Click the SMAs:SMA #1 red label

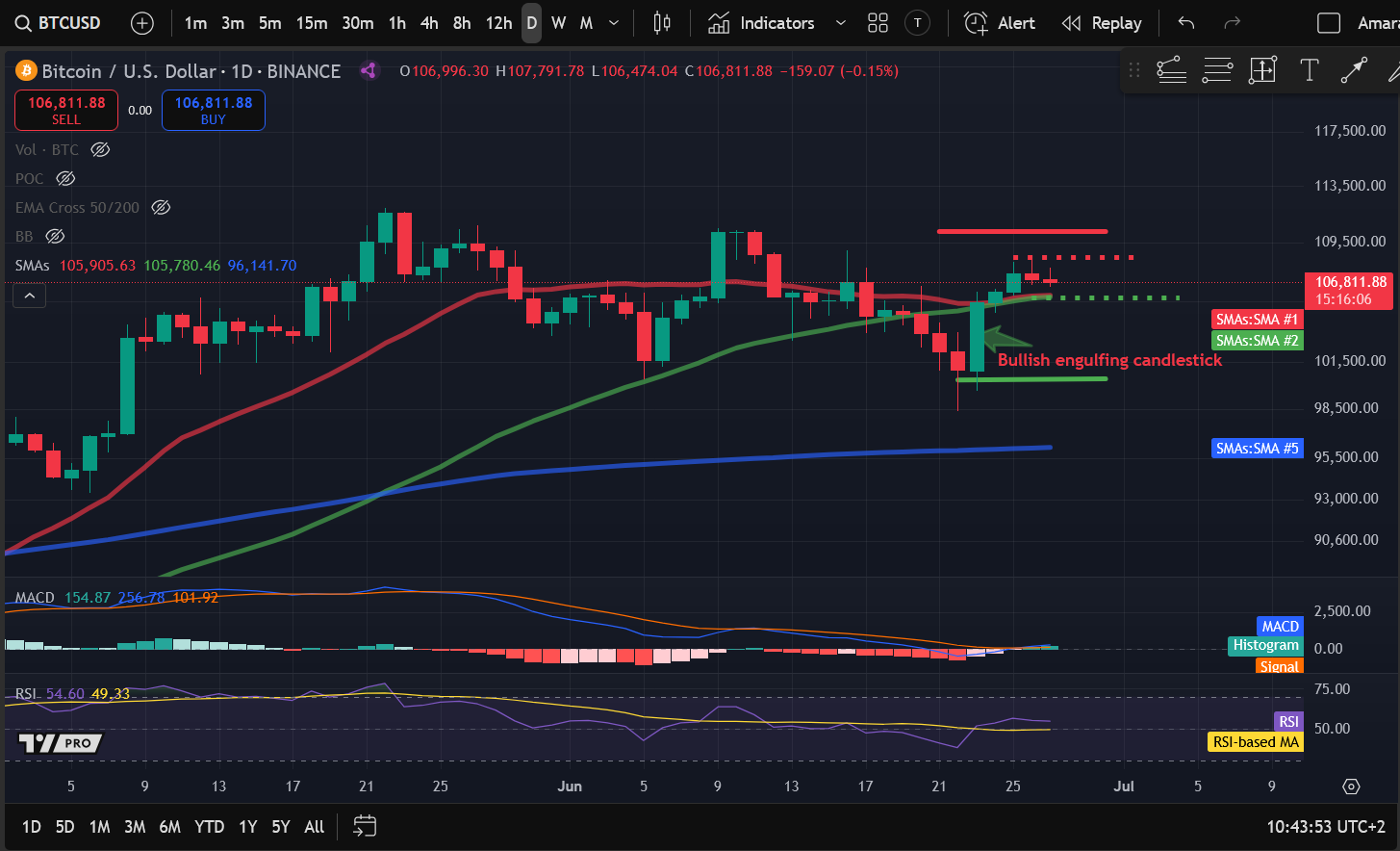(1257, 320)
